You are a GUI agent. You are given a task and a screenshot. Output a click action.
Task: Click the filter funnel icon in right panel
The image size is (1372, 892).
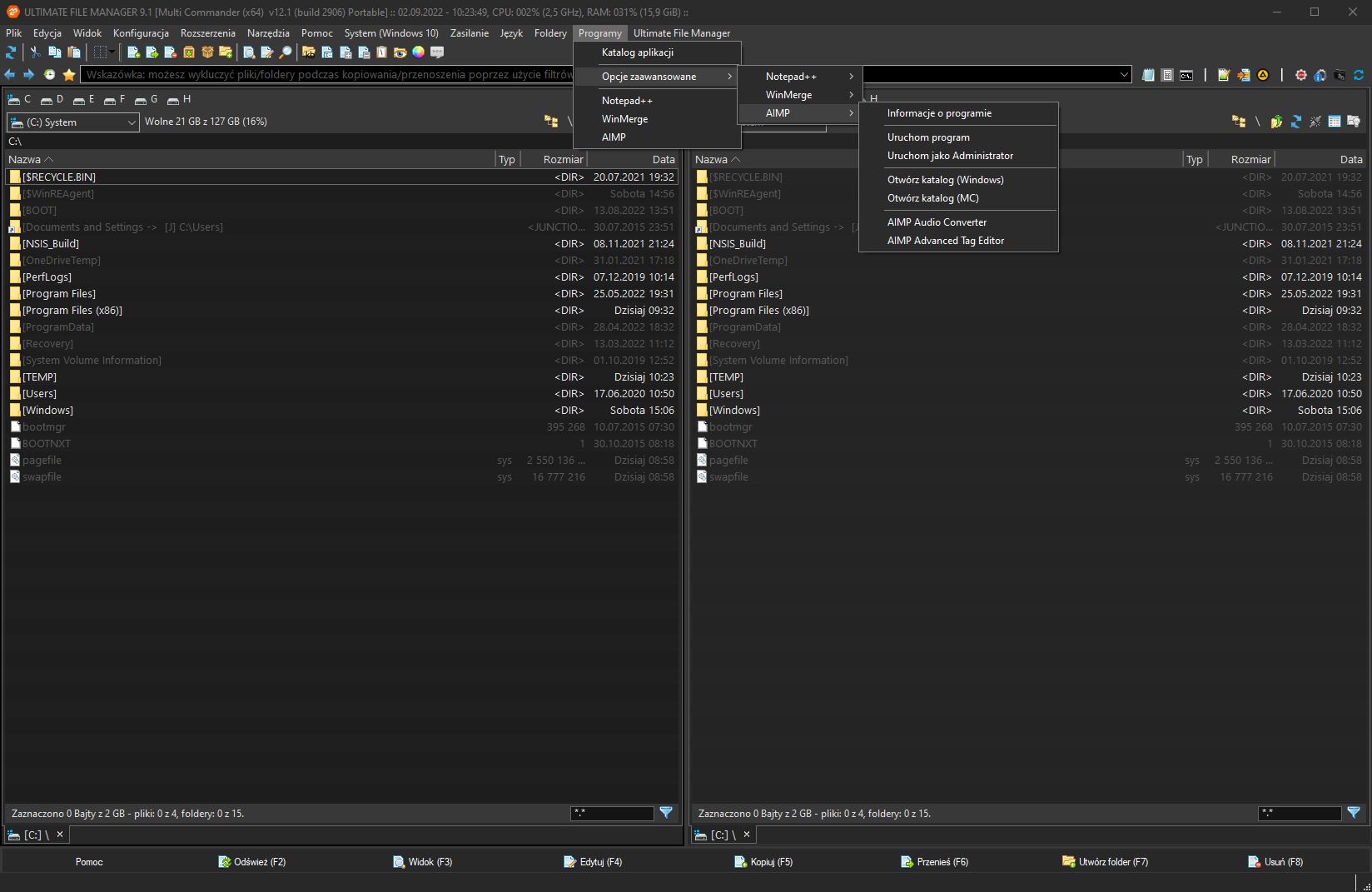(1354, 813)
